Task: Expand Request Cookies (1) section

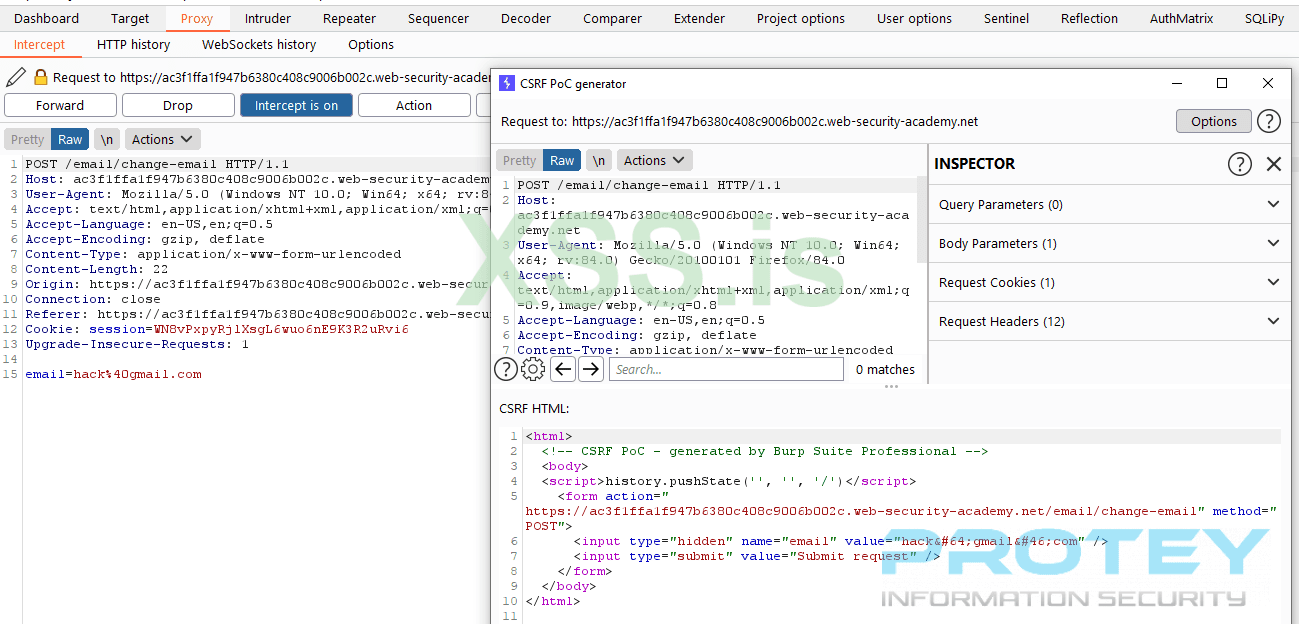Action: point(1109,282)
